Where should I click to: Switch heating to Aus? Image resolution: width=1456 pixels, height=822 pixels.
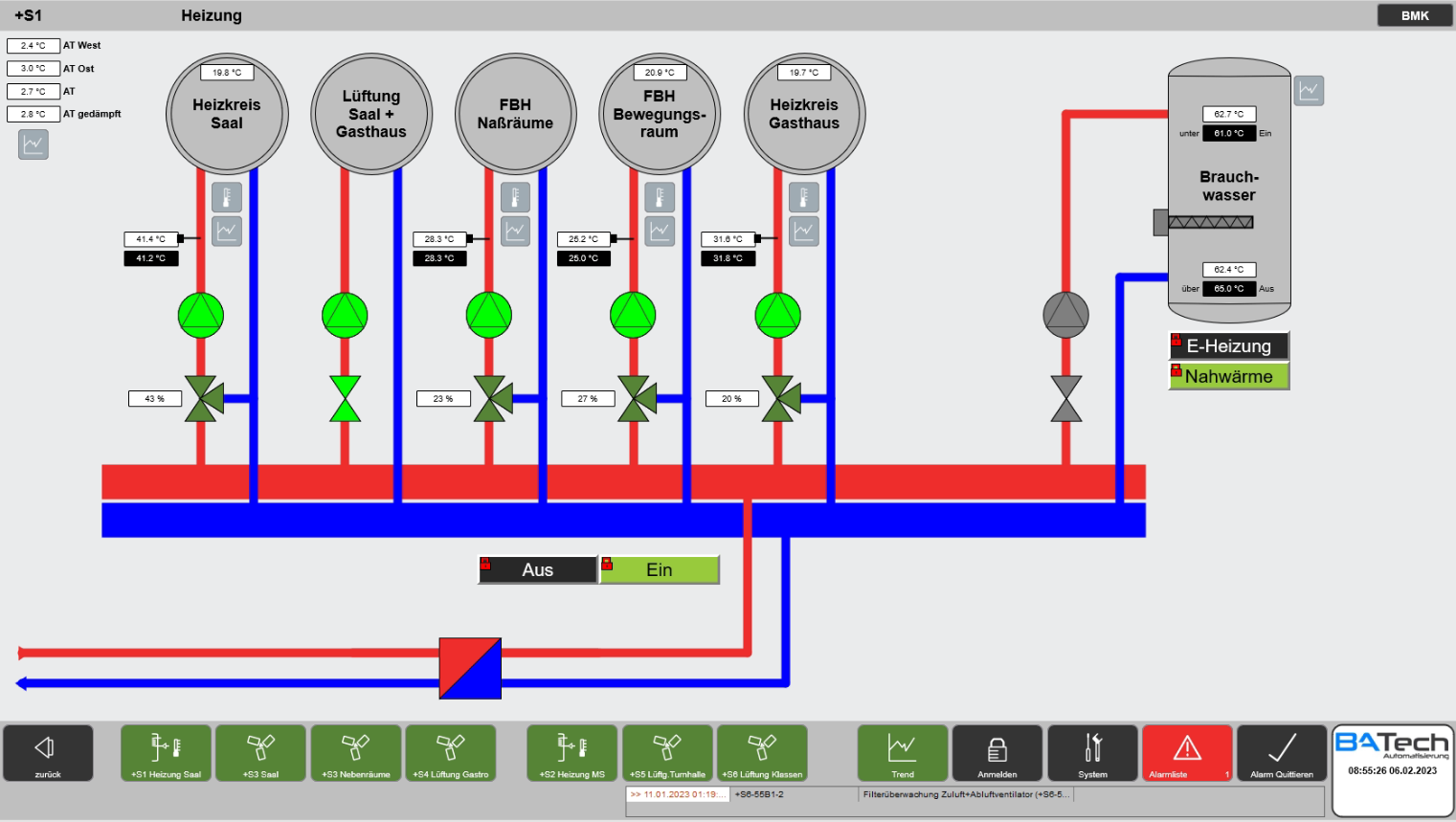click(x=538, y=569)
